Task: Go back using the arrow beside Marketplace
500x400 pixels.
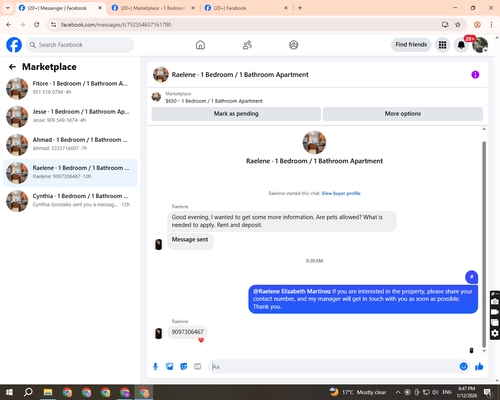Action: (12, 67)
